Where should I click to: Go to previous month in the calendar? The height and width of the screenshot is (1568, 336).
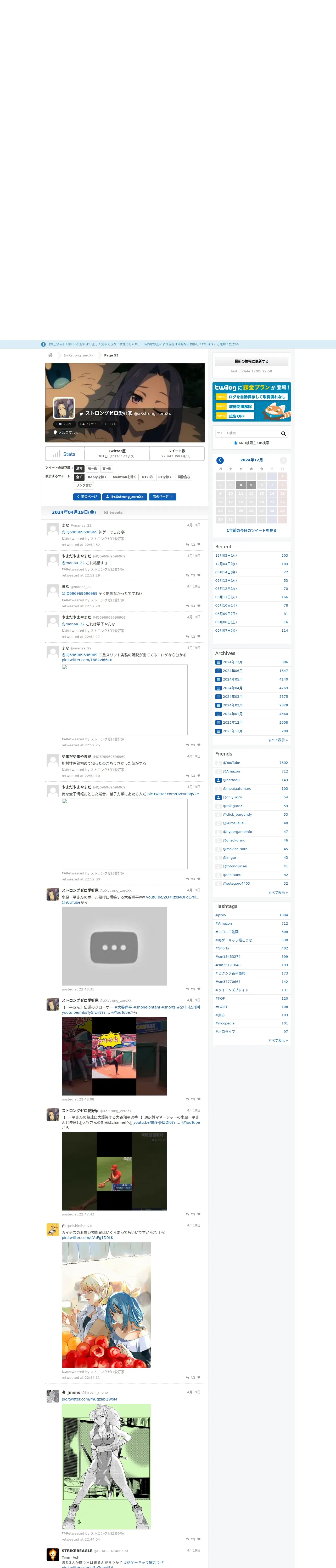220,460
